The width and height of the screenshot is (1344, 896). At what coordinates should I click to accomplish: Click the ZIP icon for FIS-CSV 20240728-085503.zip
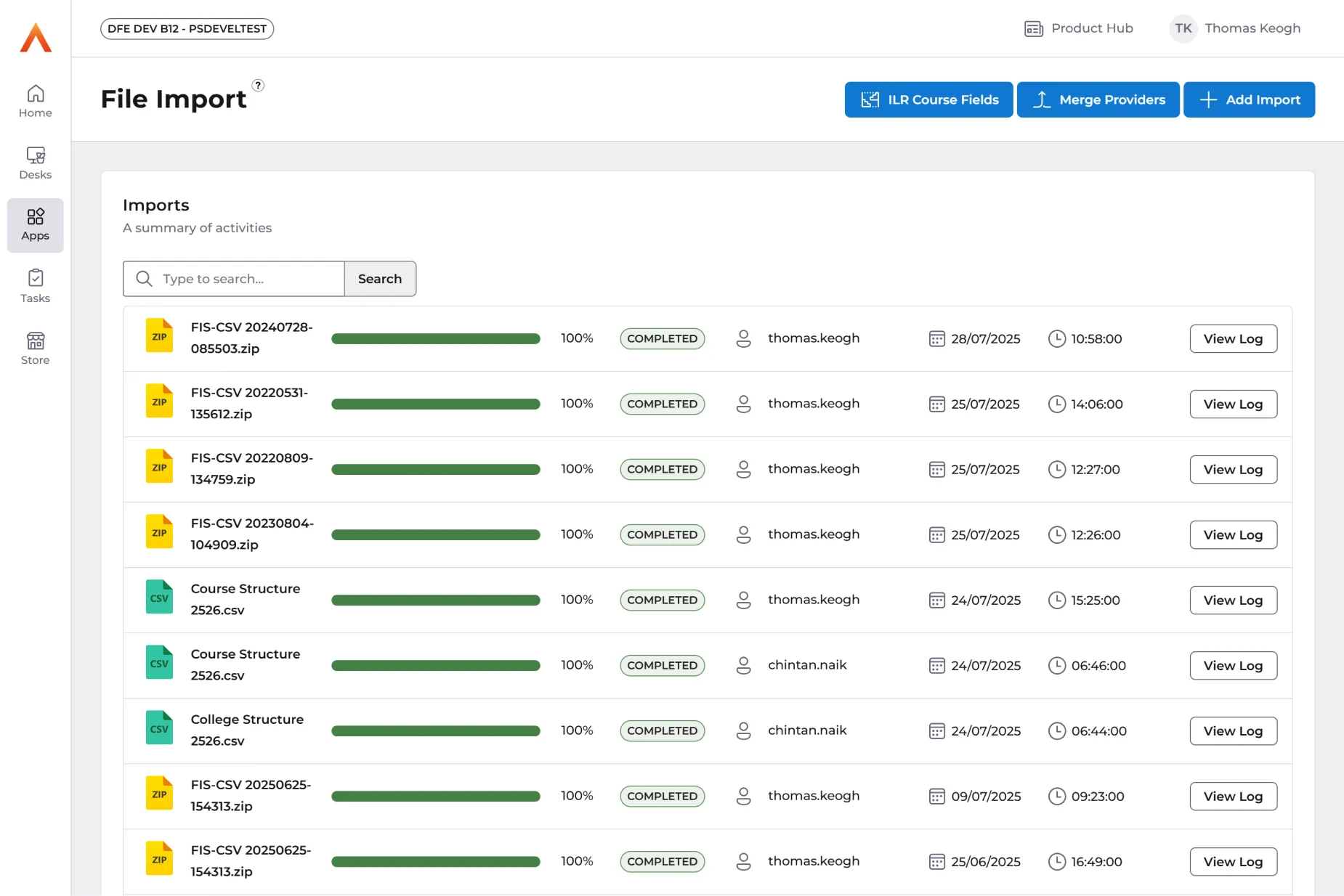(159, 336)
